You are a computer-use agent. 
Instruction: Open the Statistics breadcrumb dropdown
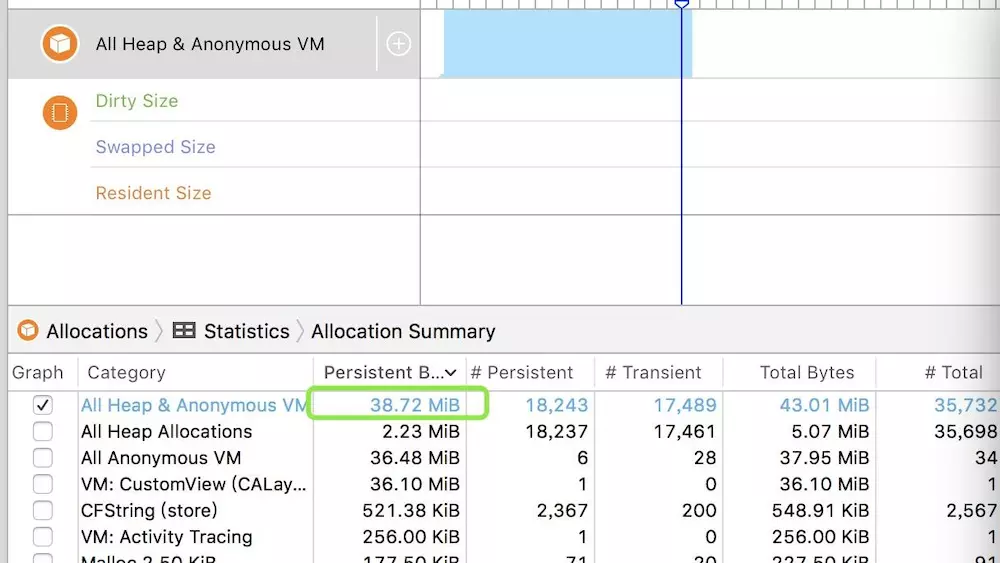(x=247, y=331)
